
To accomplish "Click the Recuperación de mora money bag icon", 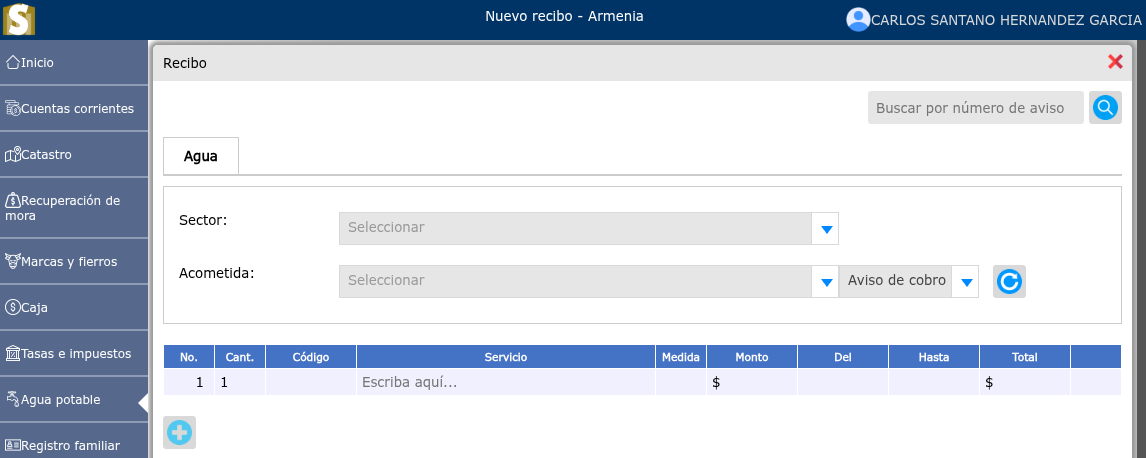I will click(x=12, y=200).
